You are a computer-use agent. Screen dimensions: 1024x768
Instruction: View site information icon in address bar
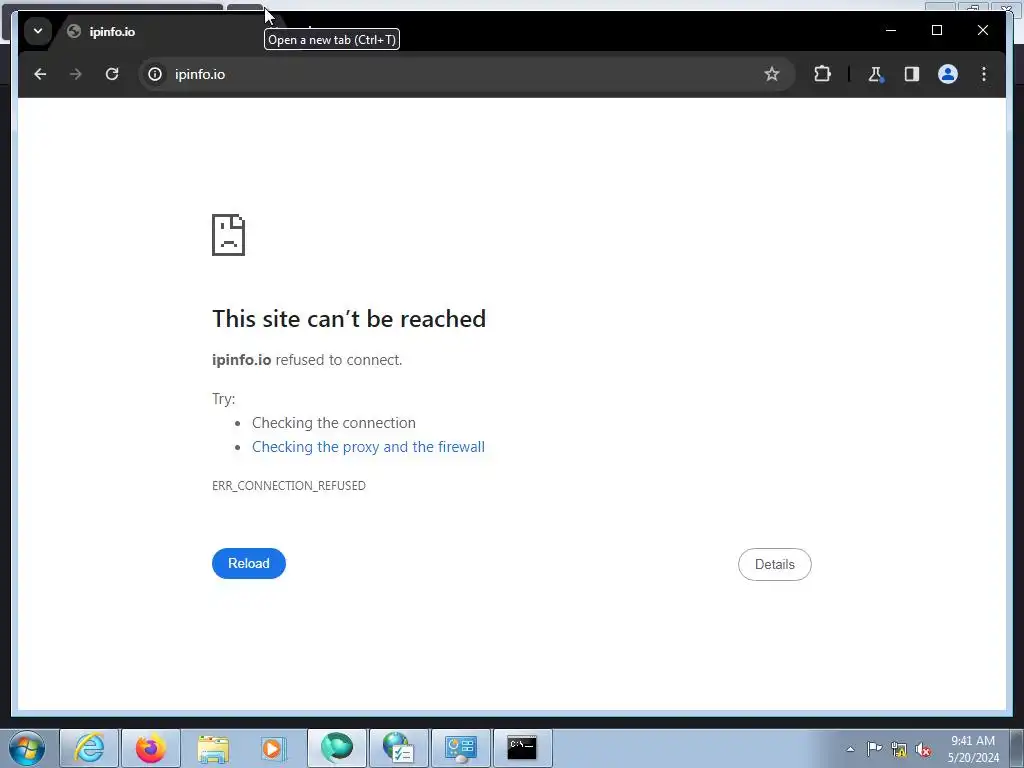155,74
